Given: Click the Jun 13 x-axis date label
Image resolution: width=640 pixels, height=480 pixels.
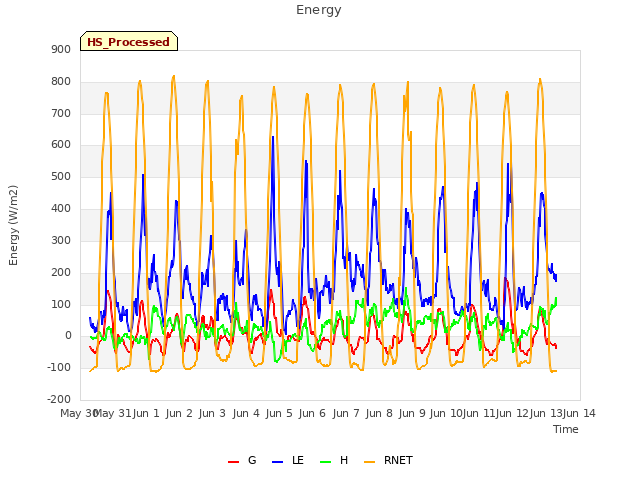Looking at the screenshot, I should coord(546,413).
